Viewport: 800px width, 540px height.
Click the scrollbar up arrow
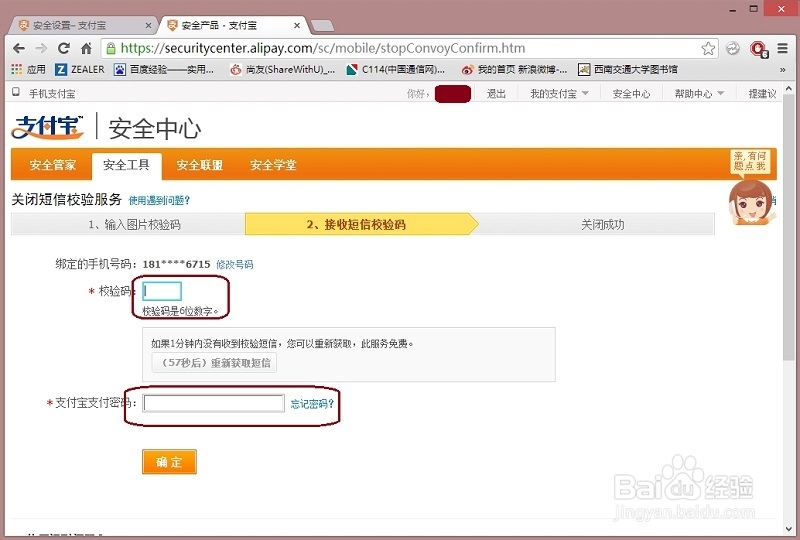[x=789, y=88]
